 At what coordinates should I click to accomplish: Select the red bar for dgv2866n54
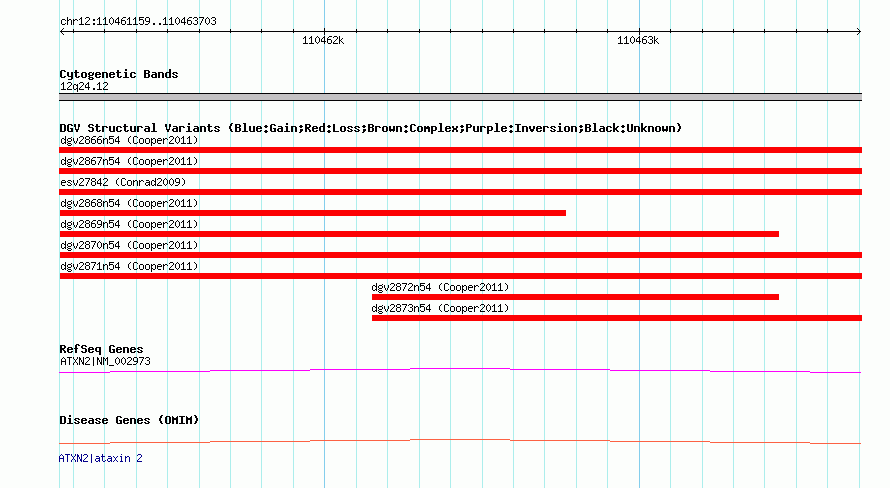[x=460, y=150]
